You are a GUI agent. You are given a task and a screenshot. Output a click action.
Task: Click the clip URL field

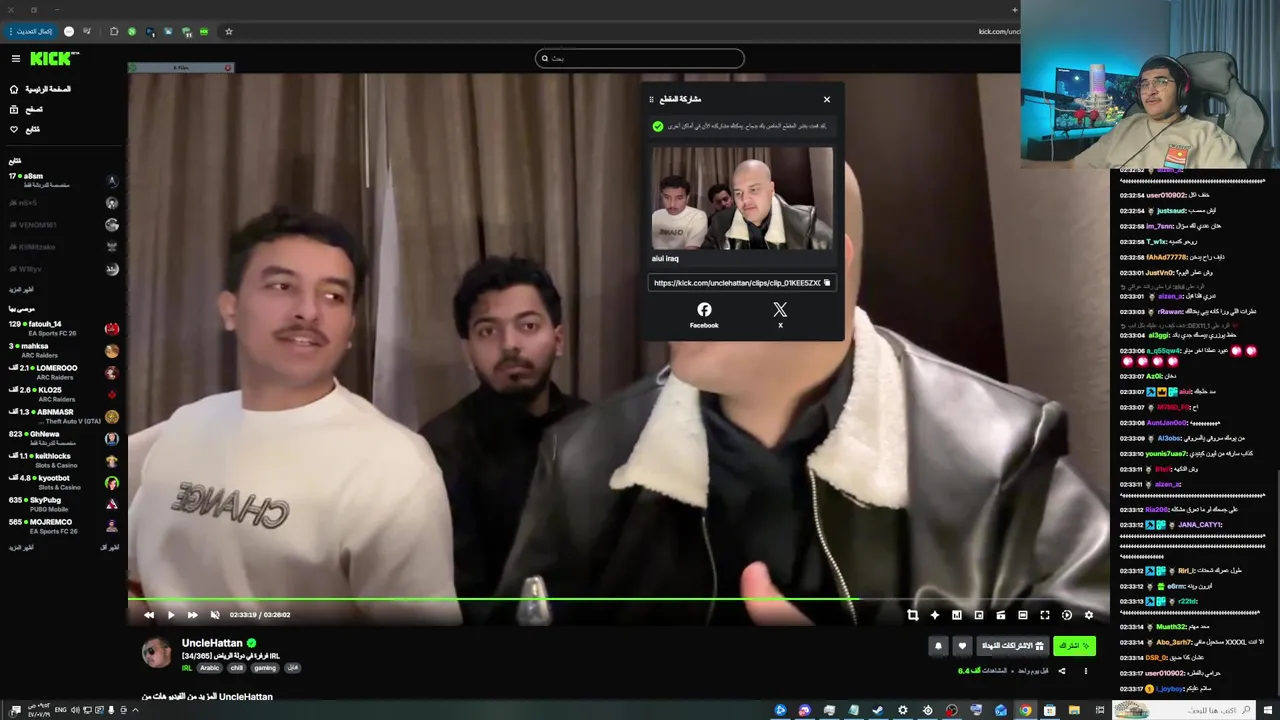point(741,283)
